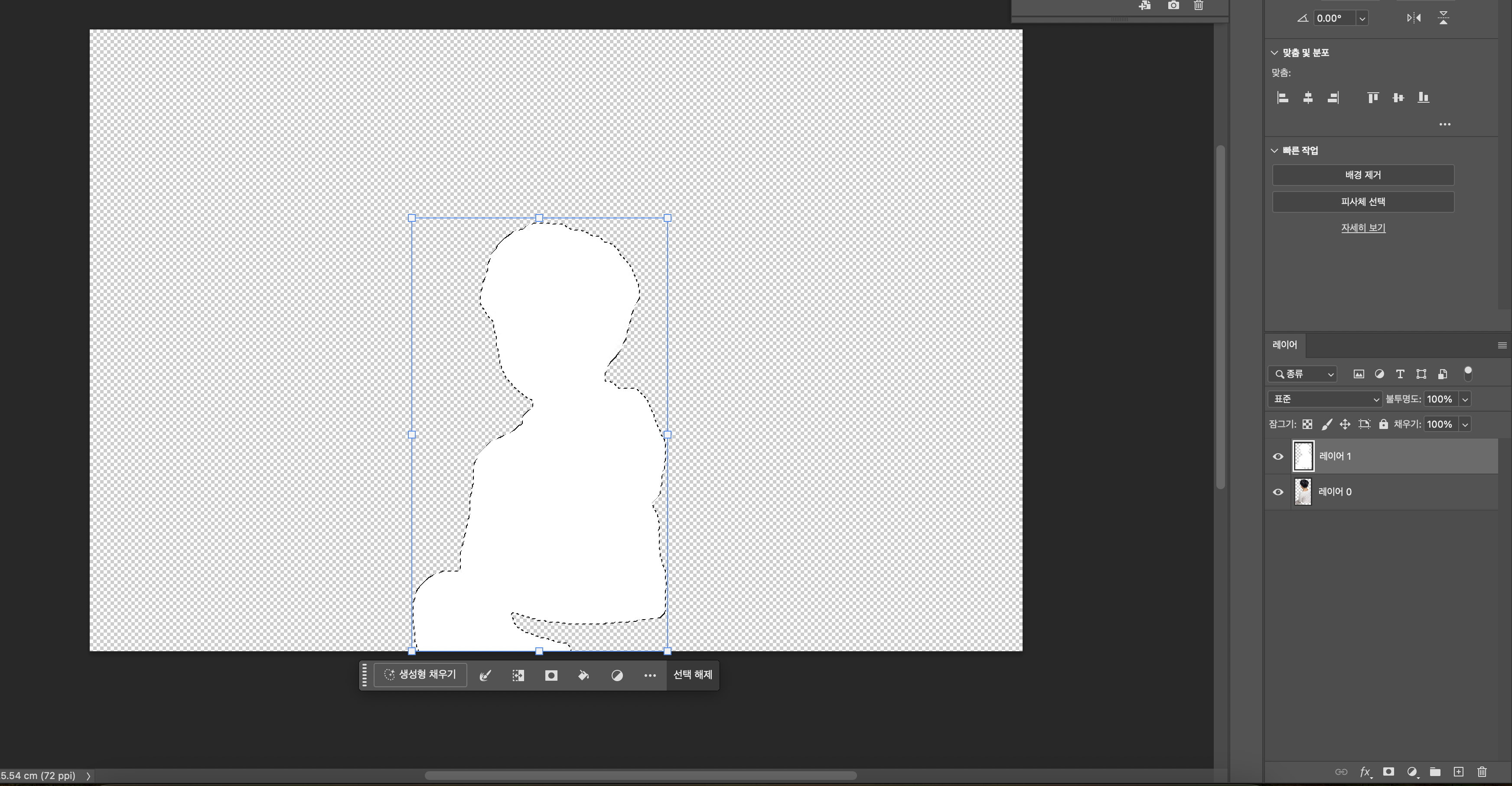Toggle visibility of 레이어 0
1512x786 pixels.
pos(1278,492)
